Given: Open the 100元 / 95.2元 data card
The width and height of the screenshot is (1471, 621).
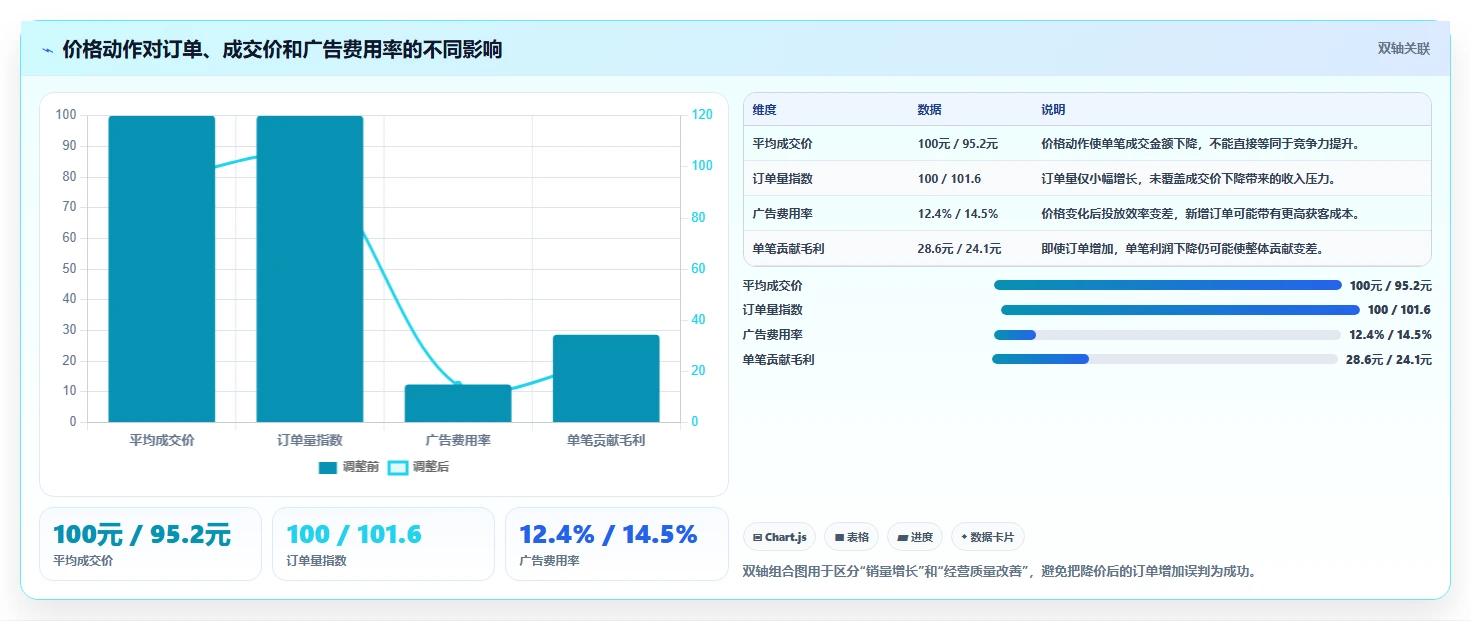Looking at the screenshot, I should (x=150, y=544).
